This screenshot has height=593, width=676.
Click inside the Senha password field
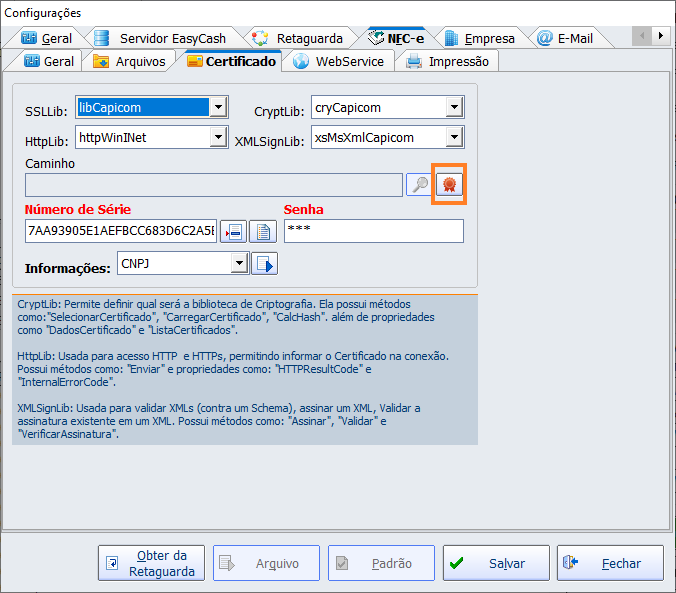[374, 231]
